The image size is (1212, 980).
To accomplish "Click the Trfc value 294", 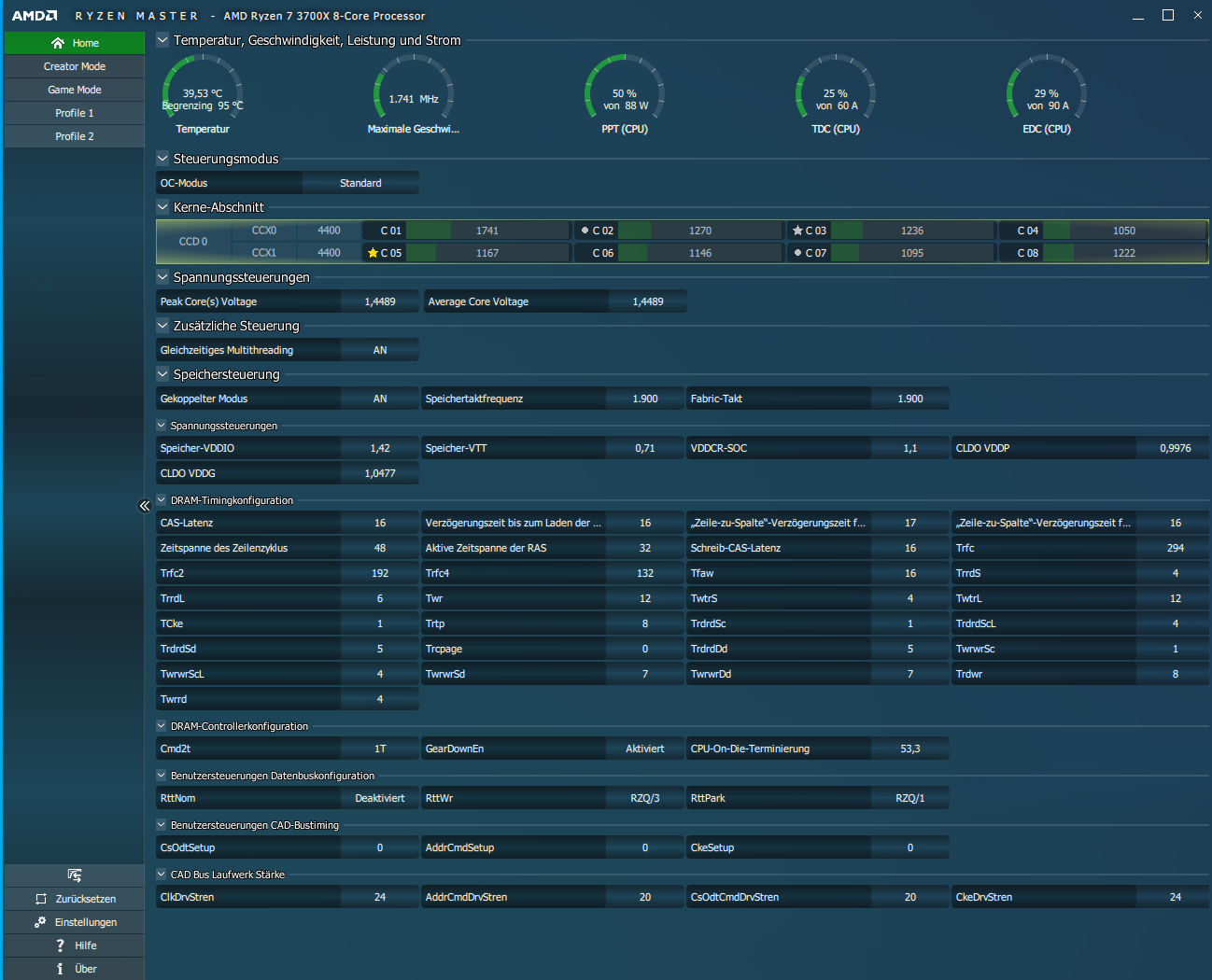I will [x=1176, y=548].
